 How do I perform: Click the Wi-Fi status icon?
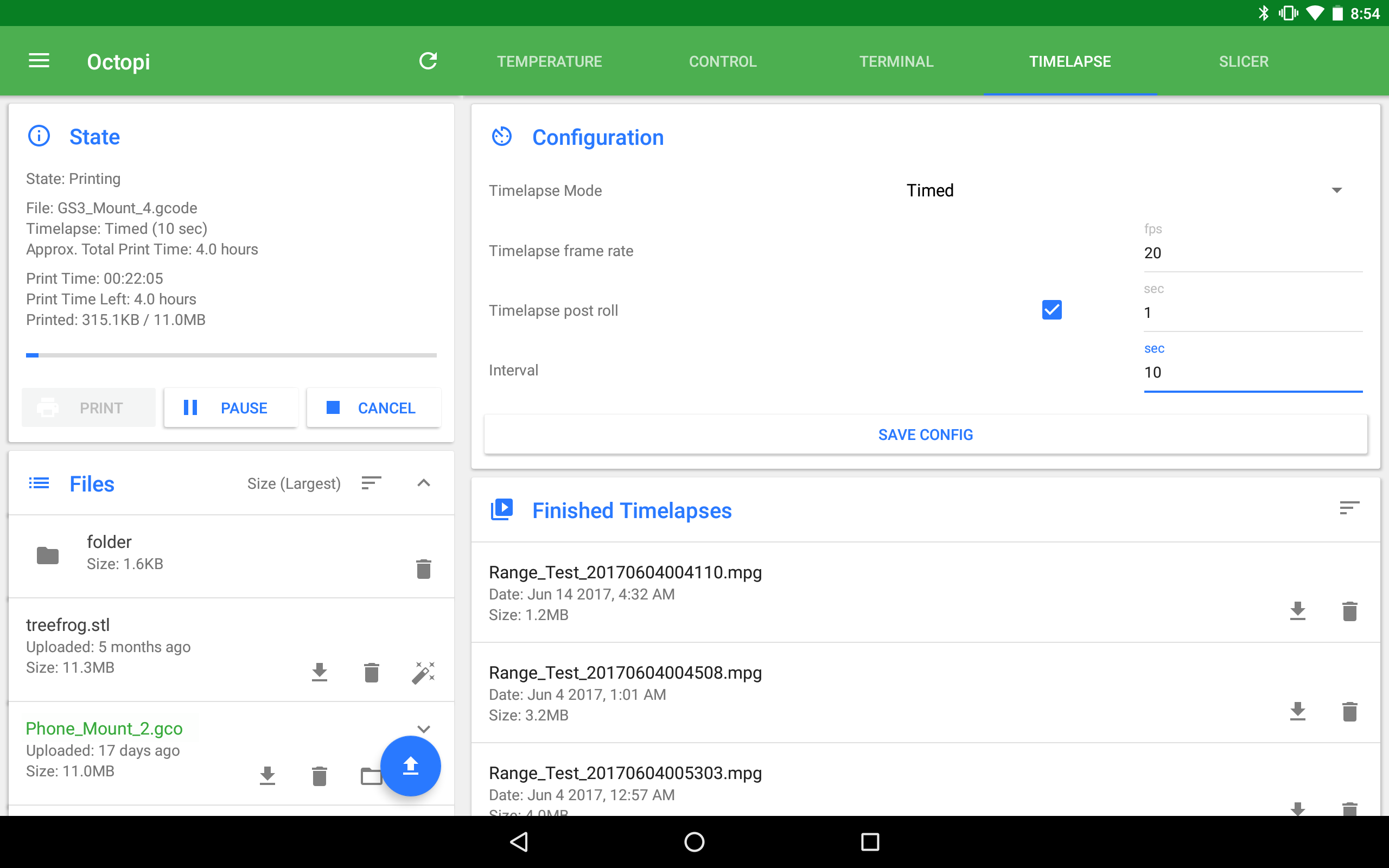(x=1314, y=13)
